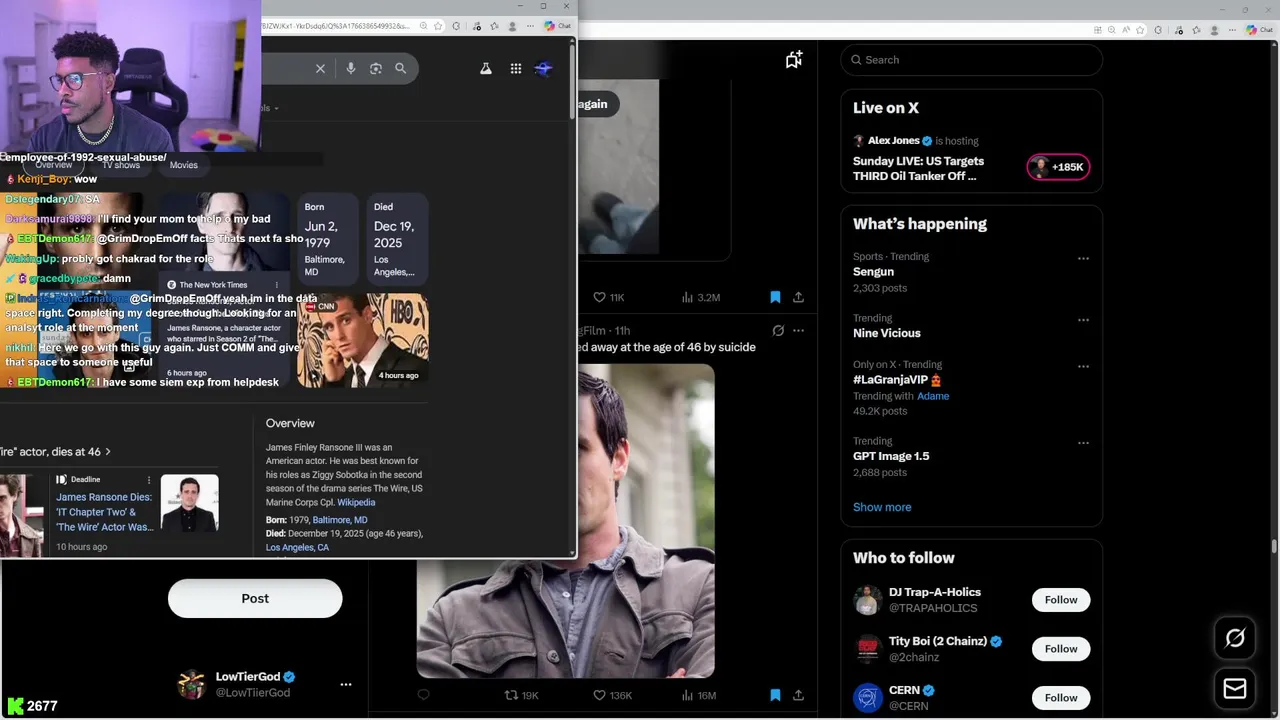Open LowTierGod account switcher menu

tap(346, 685)
